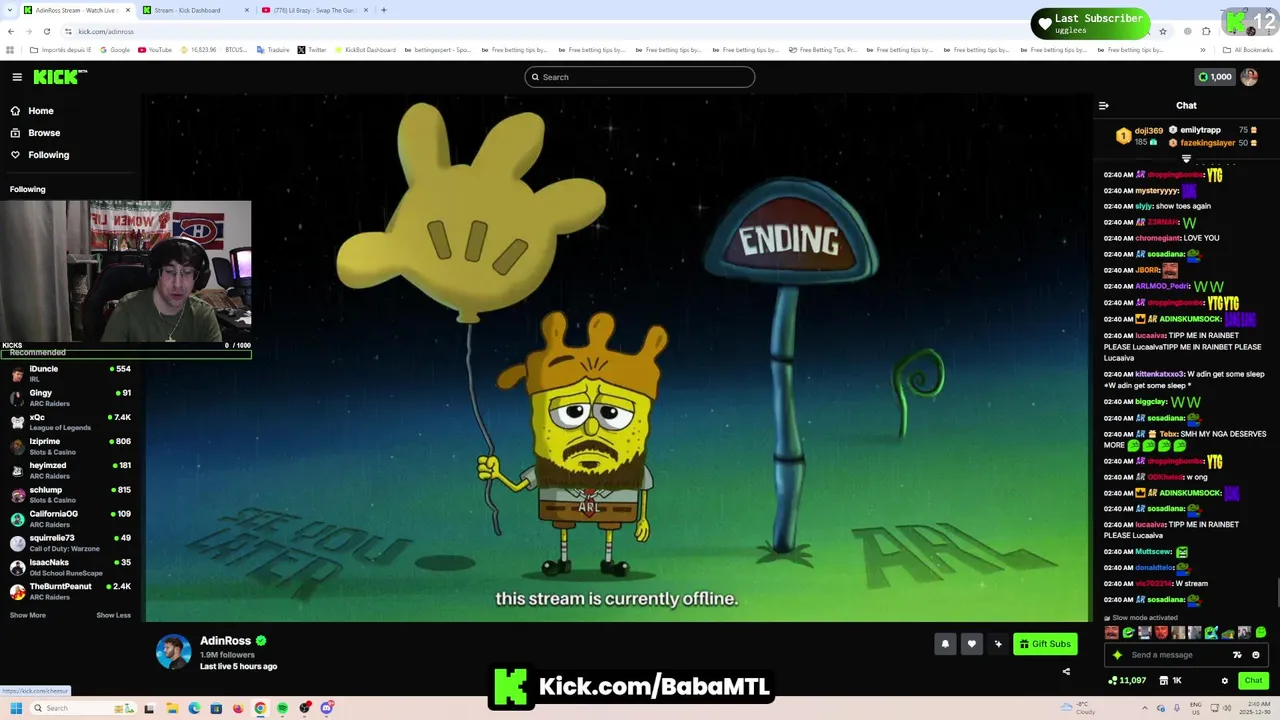The width and height of the screenshot is (1280, 720).
Task: Select the AdinRoss Stream tab
Action: pyautogui.click(x=76, y=10)
